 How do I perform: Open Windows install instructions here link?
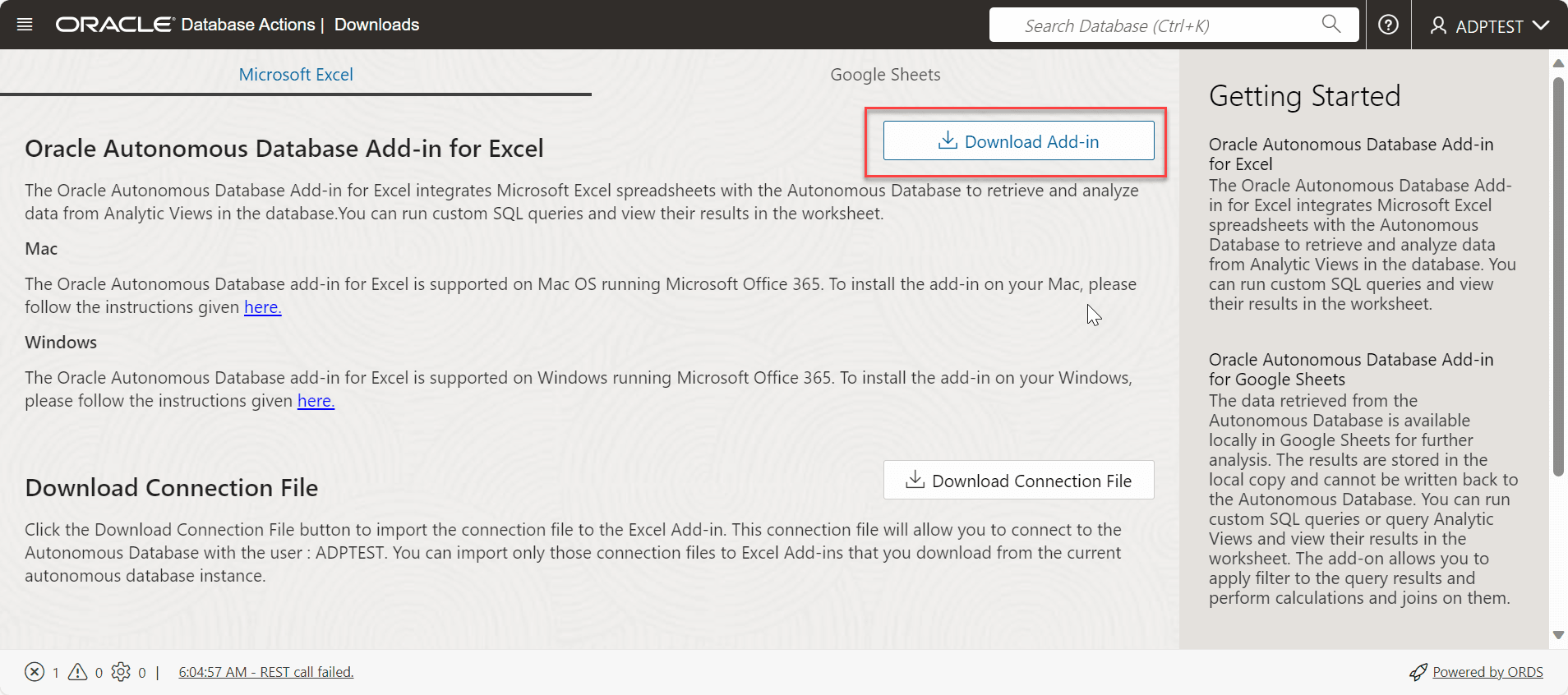pos(316,401)
